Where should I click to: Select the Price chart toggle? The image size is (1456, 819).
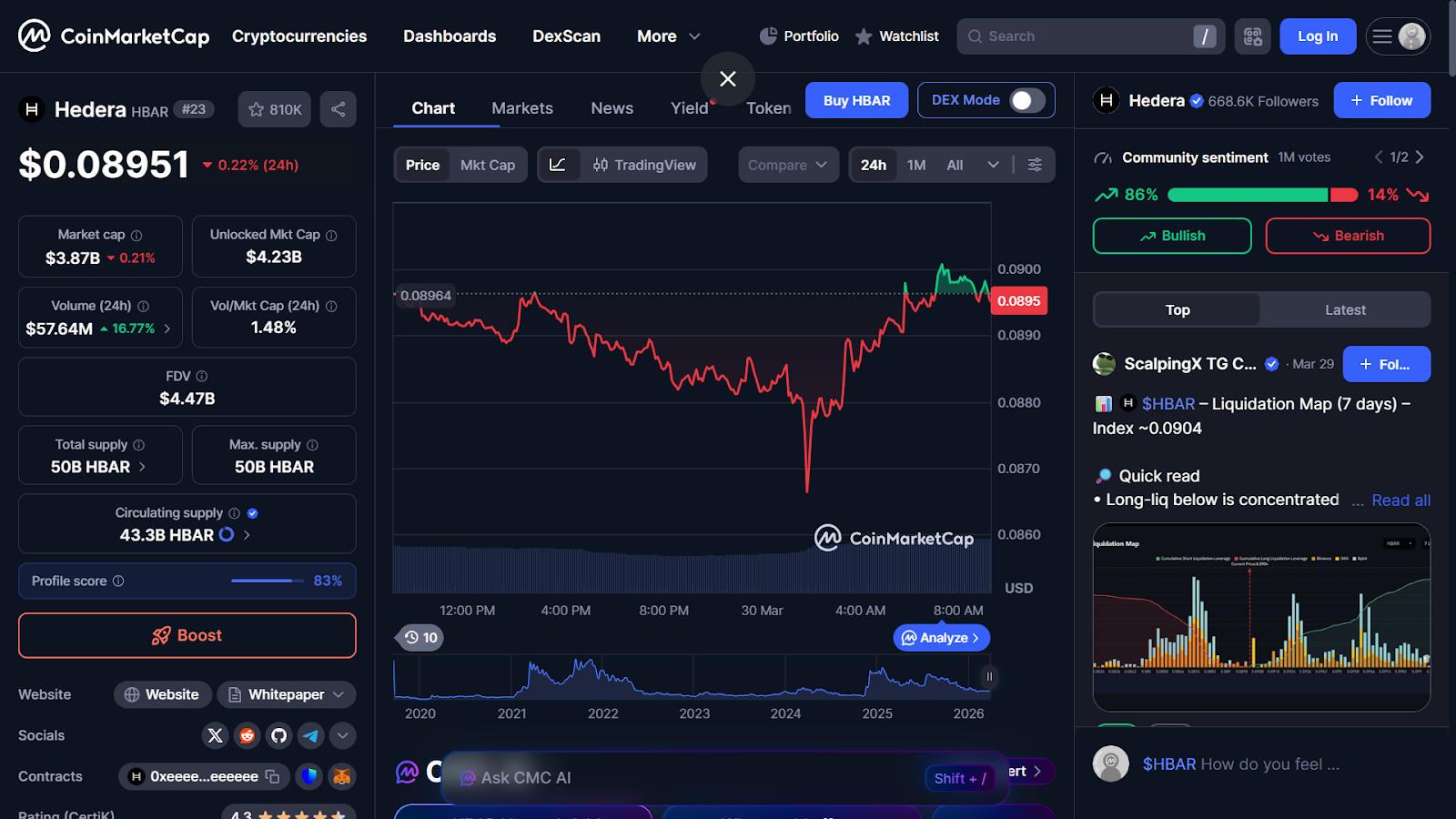pos(422,165)
